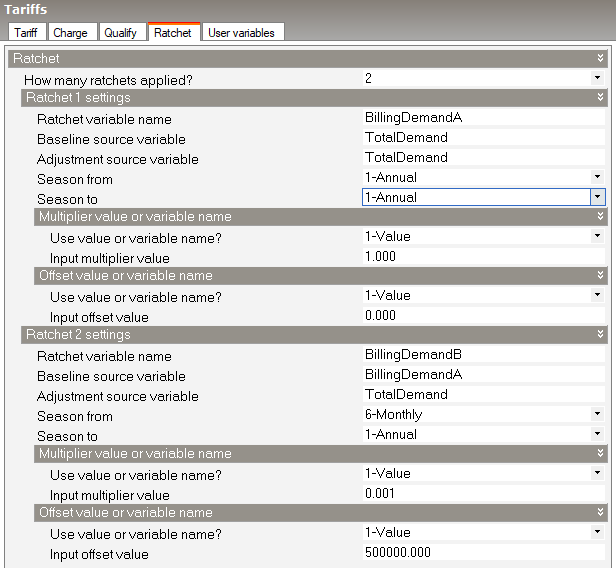Select the Qualify tab
Image resolution: width=616 pixels, height=568 pixels.
(121, 33)
